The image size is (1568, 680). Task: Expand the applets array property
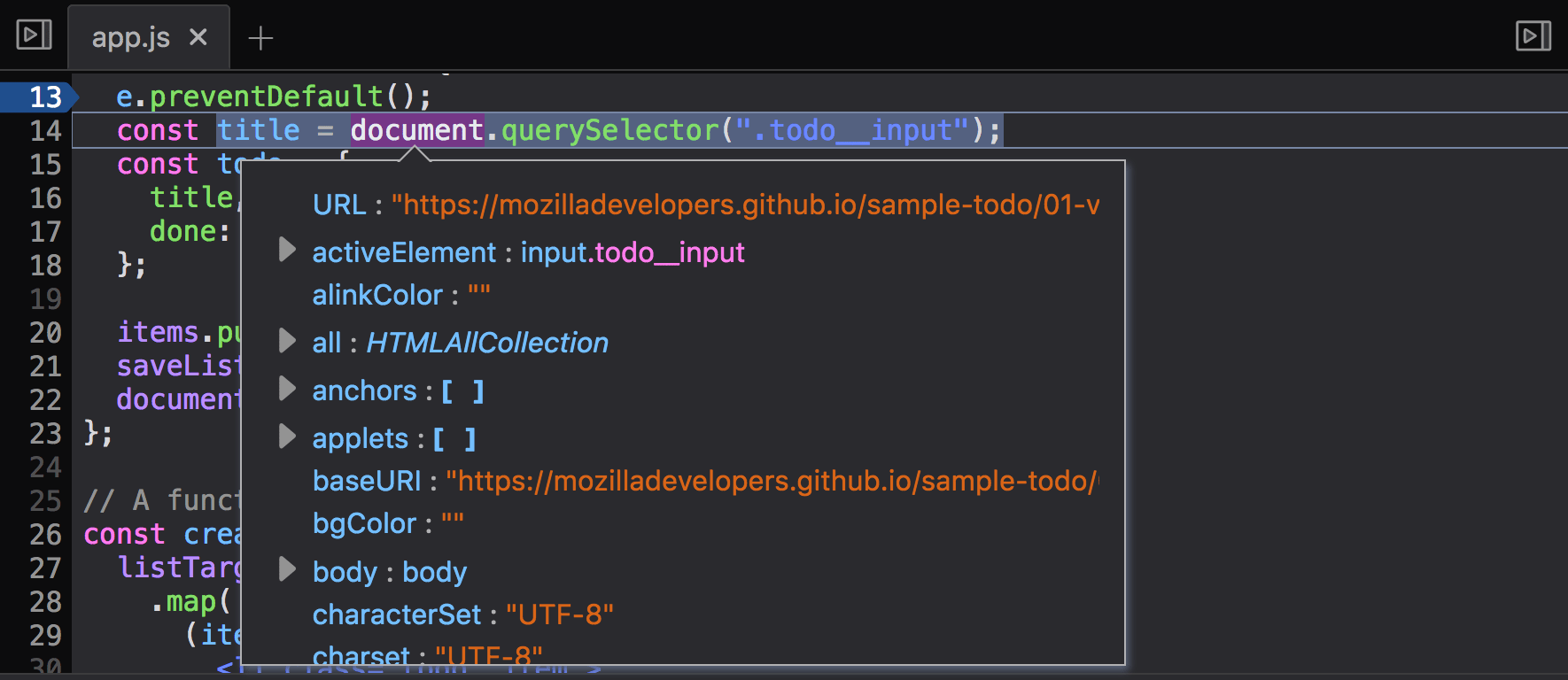pos(286,437)
